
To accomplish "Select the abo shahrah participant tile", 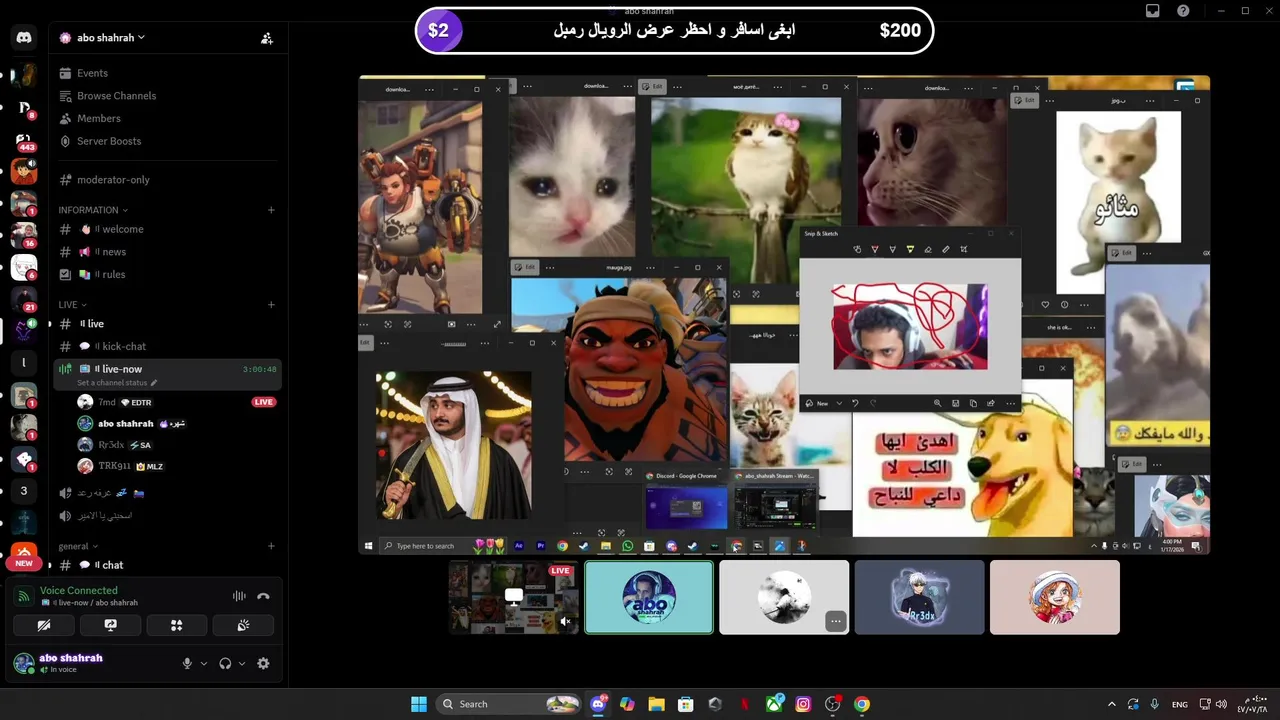I will [649, 597].
